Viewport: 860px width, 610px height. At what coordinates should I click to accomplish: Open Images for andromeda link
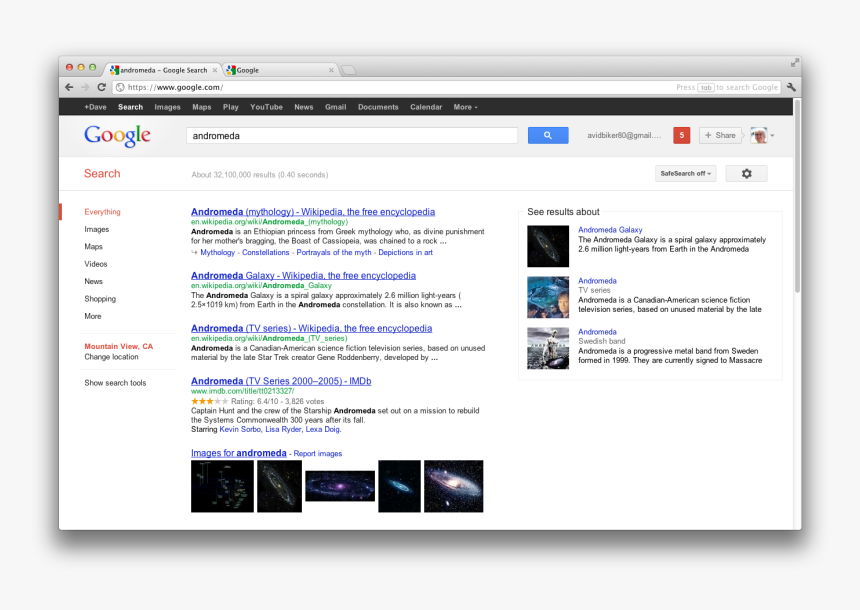[x=239, y=453]
